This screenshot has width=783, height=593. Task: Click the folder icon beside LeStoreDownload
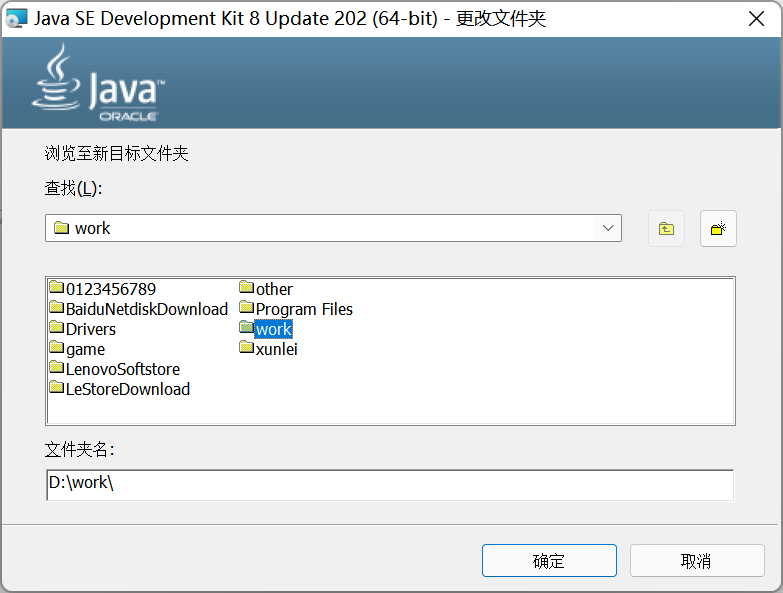(x=57, y=387)
